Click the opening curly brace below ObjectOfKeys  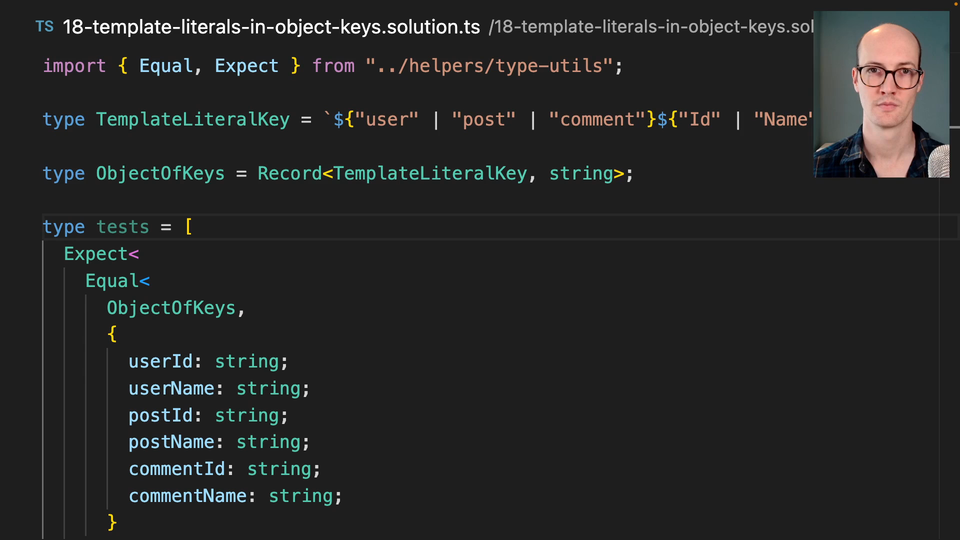coord(112,335)
